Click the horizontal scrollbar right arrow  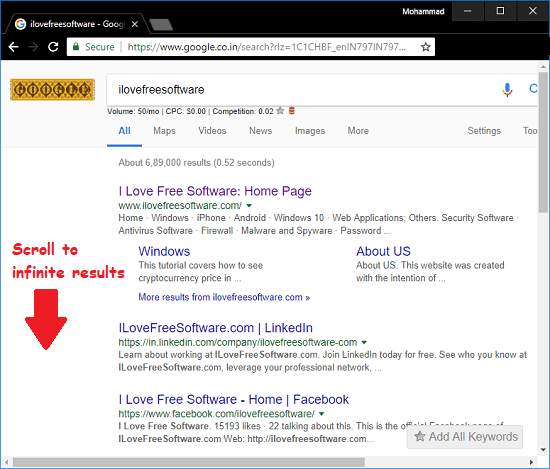[531, 462]
